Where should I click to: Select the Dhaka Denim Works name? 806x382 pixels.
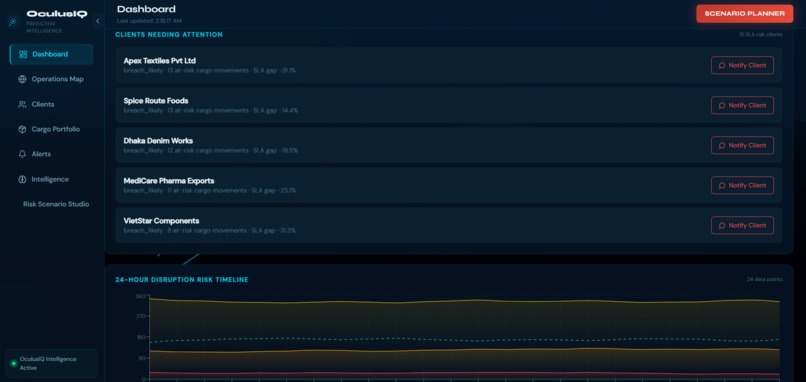[x=158, y=141]
